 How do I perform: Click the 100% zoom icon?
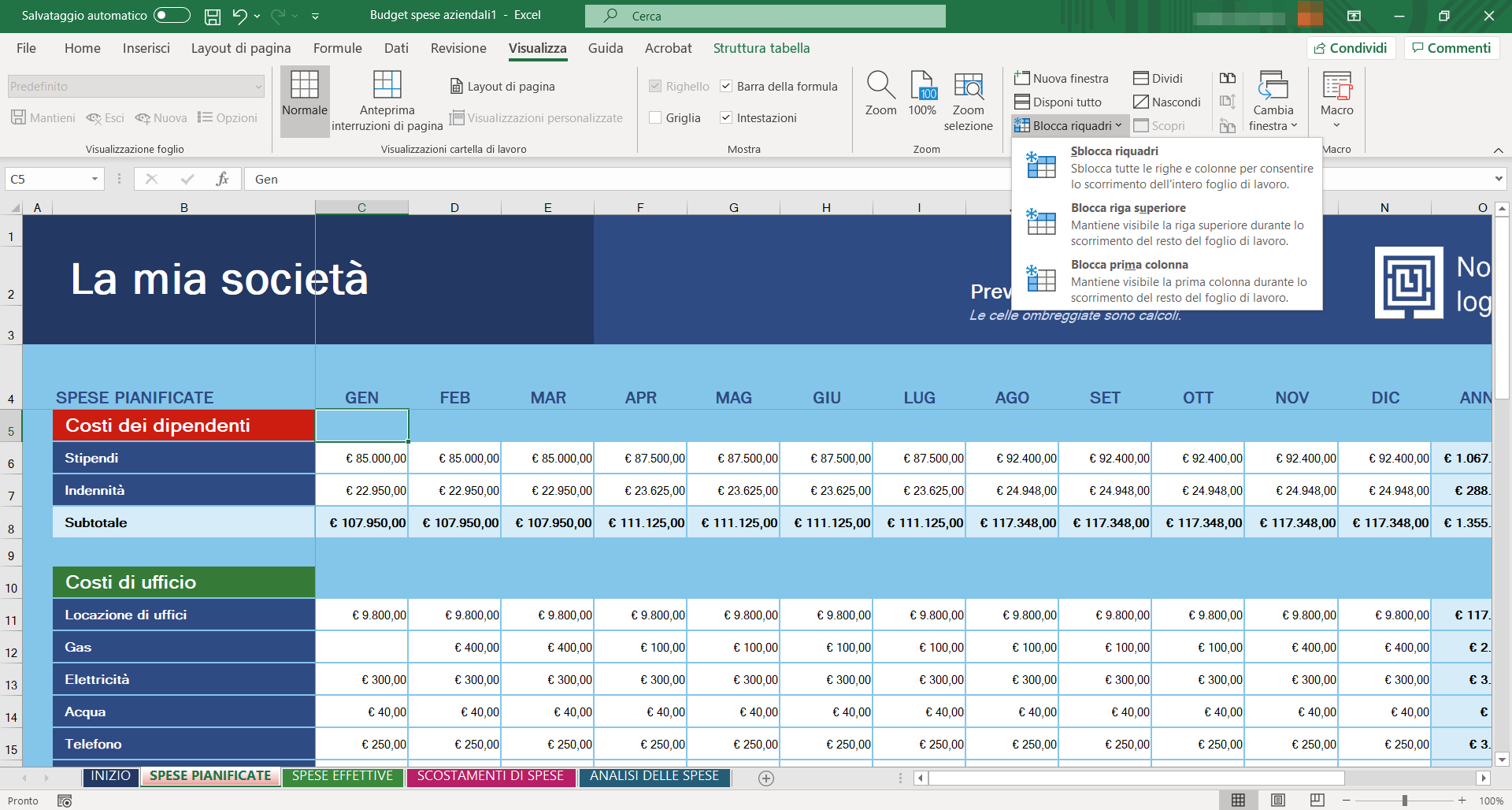[x=922, y=85]
